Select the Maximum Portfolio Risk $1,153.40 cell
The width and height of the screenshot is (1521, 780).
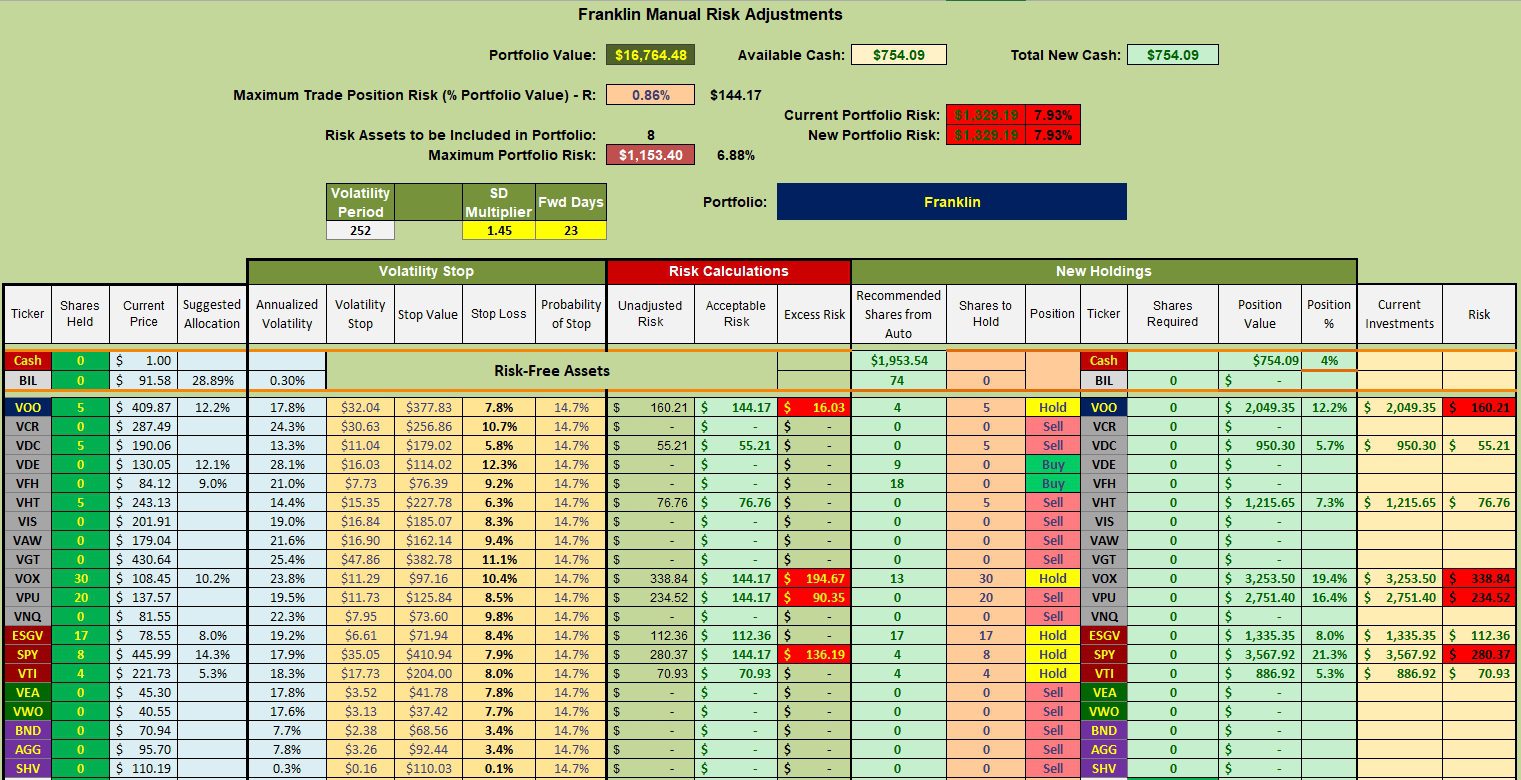tap(650, 155)
